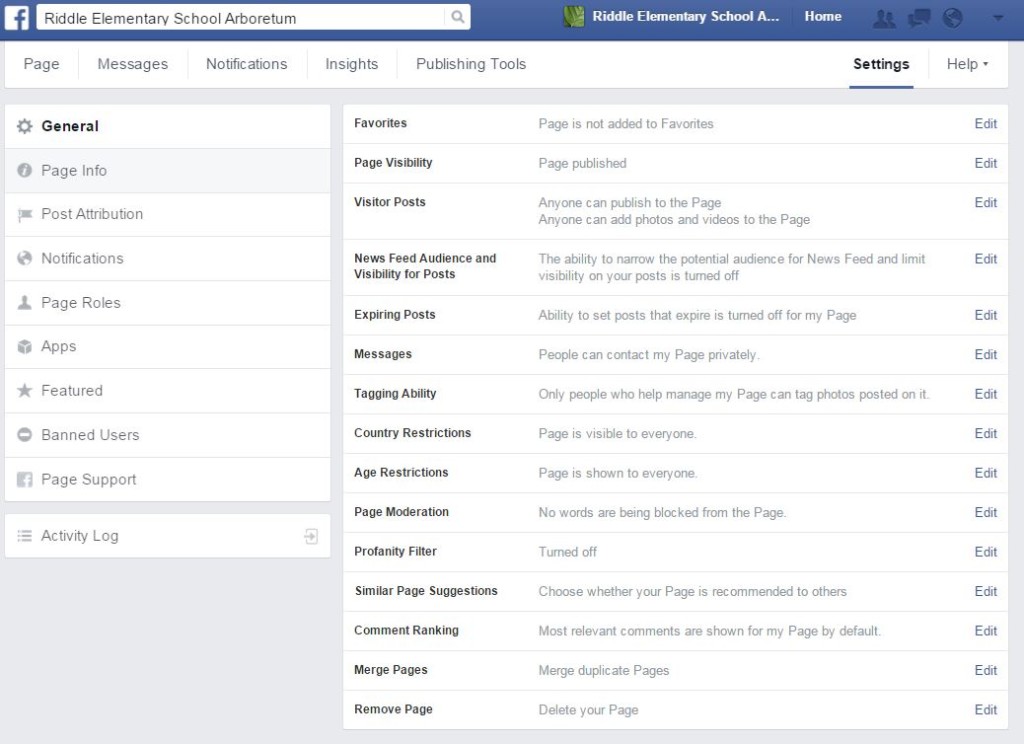Edit the Remove Page setting
This screenshot has width=1024, height=744.
(985, 709)
